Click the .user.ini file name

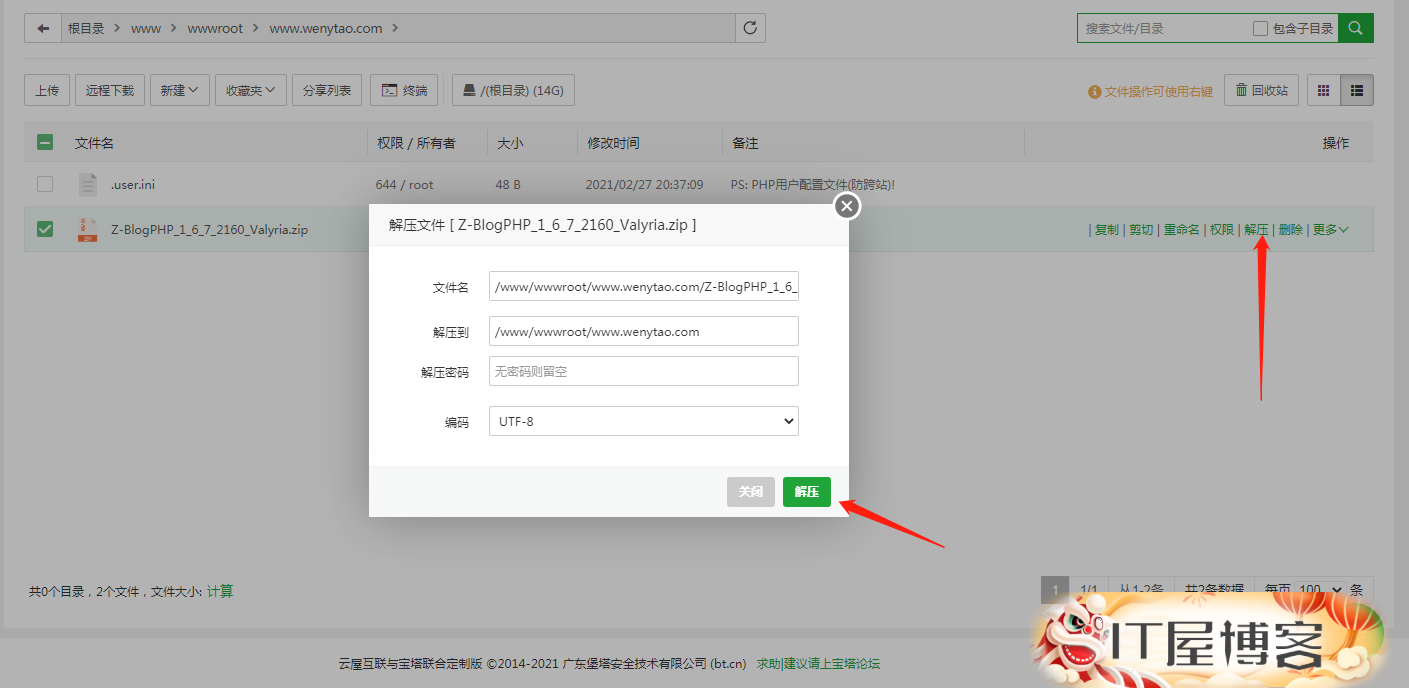pyautogui.click(x=132, y=184)
